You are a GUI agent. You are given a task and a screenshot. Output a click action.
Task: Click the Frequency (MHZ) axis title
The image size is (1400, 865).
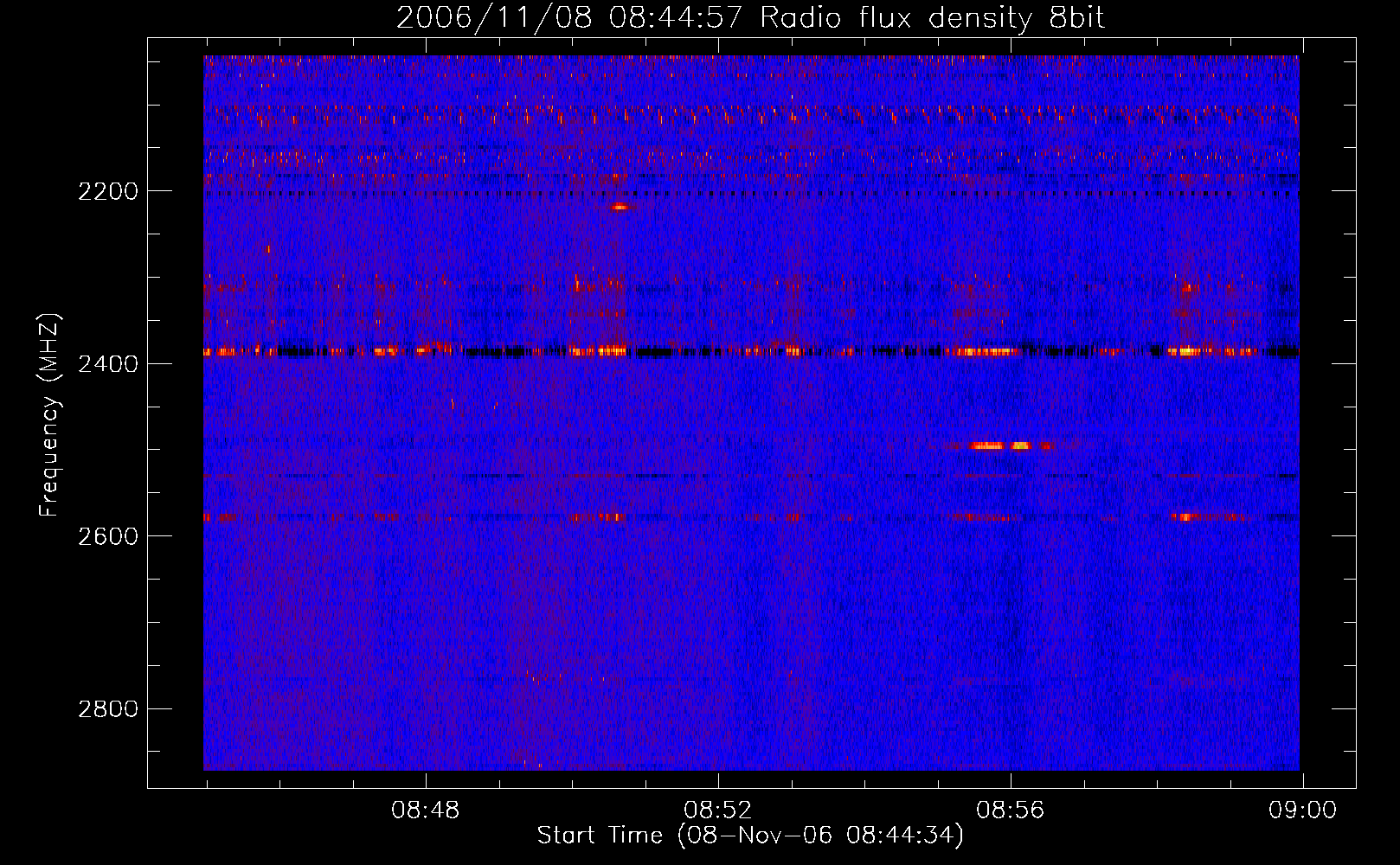point(49,415)
